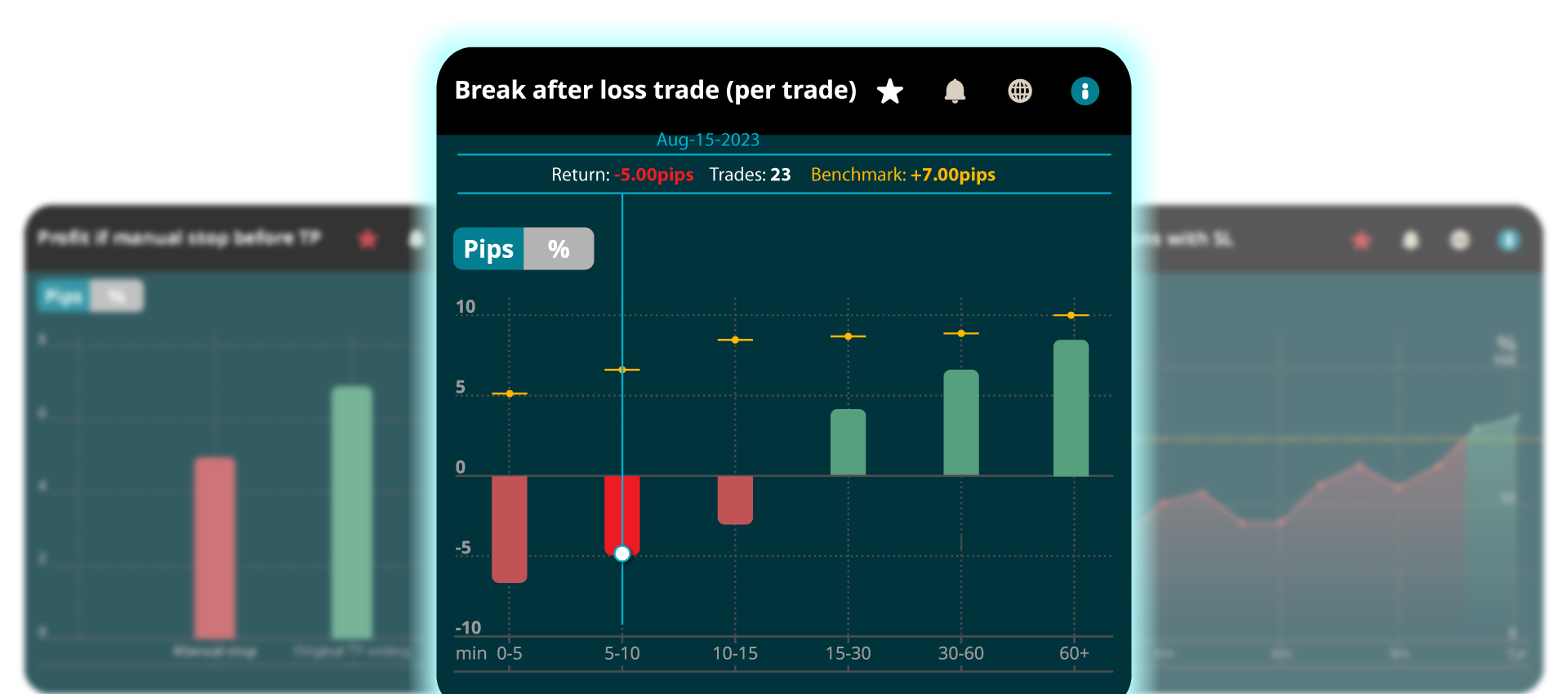Image resolution: width=1568 pixels, height=694 pixels.
Task: Click the 30-60 min green bar
Action: pos(961,422)
